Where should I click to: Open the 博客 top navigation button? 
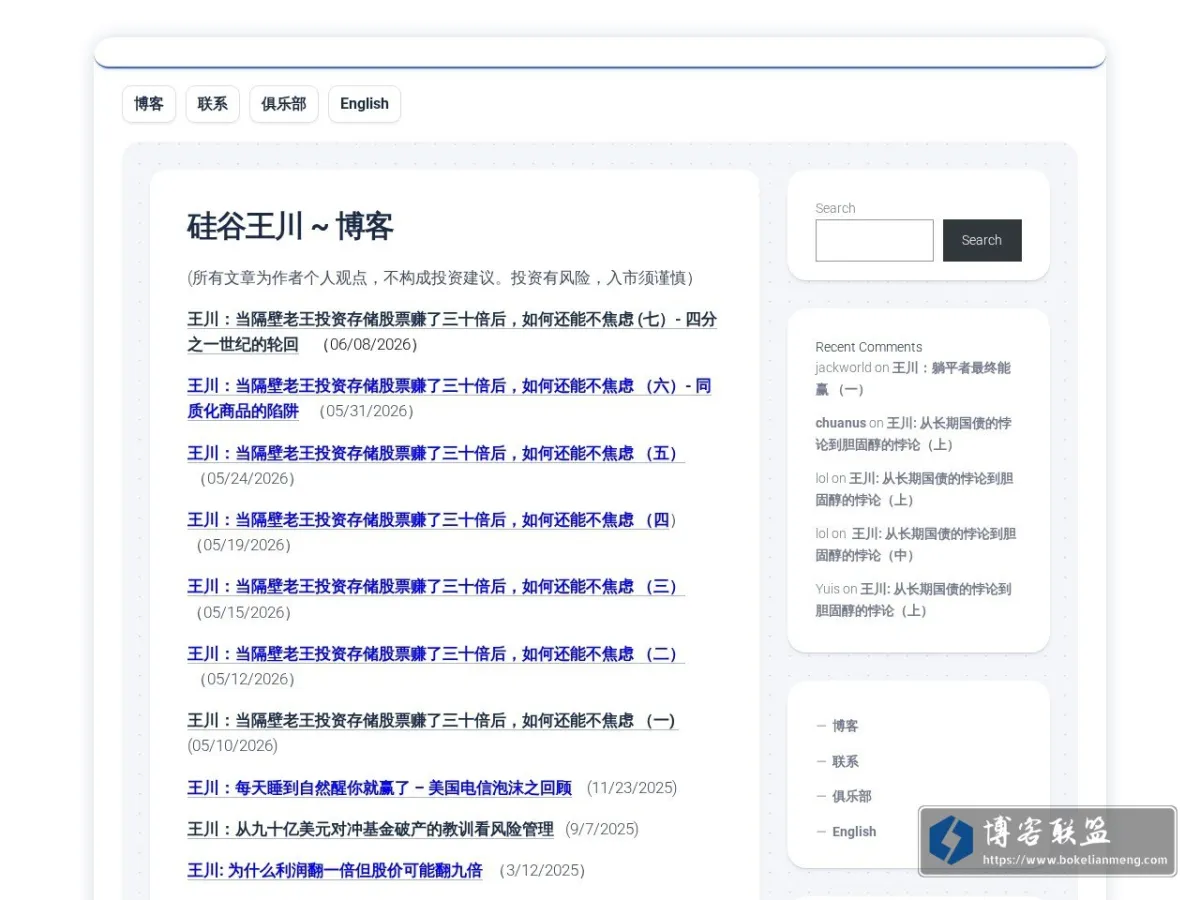(x=149, y=104)
